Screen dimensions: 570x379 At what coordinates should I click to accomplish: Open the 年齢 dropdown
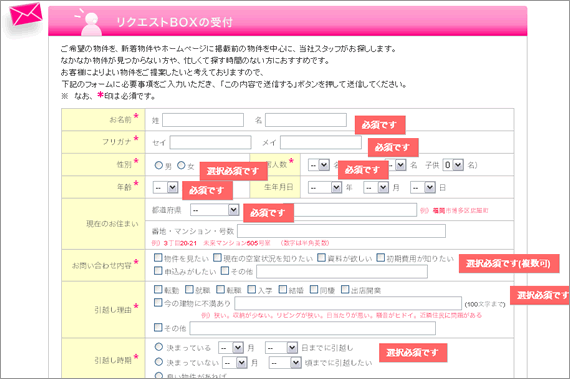[x=165, y=188]
